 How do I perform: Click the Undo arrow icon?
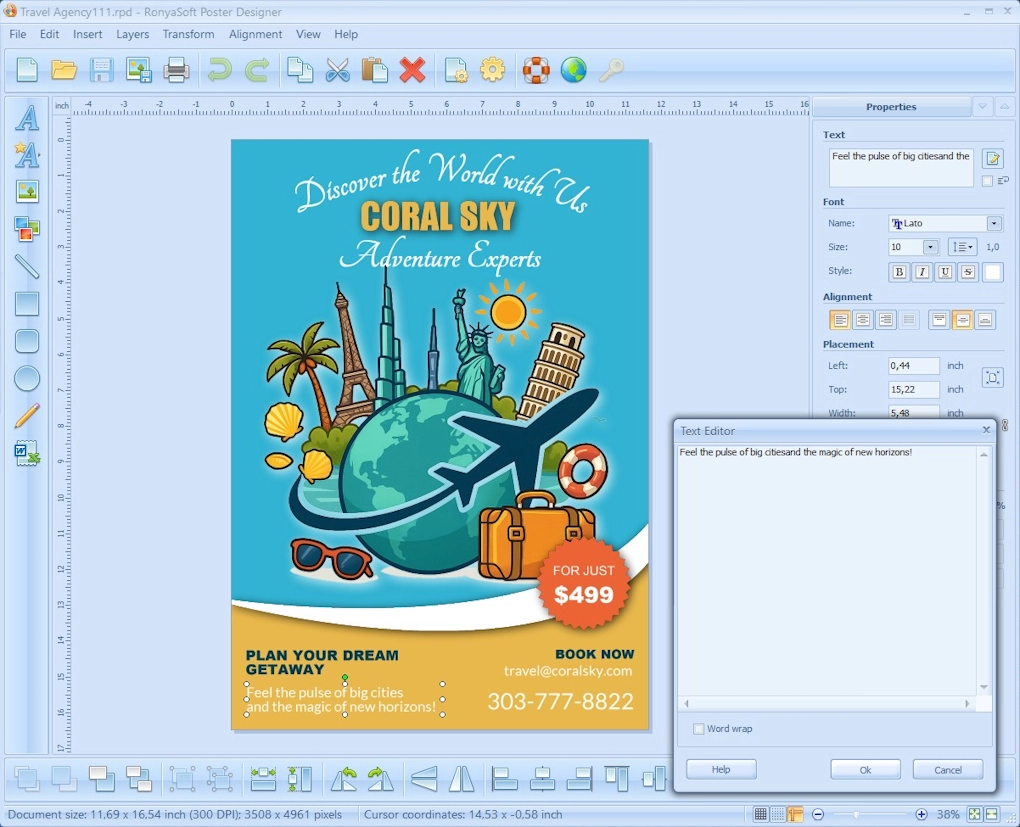(x=219, y=70)
